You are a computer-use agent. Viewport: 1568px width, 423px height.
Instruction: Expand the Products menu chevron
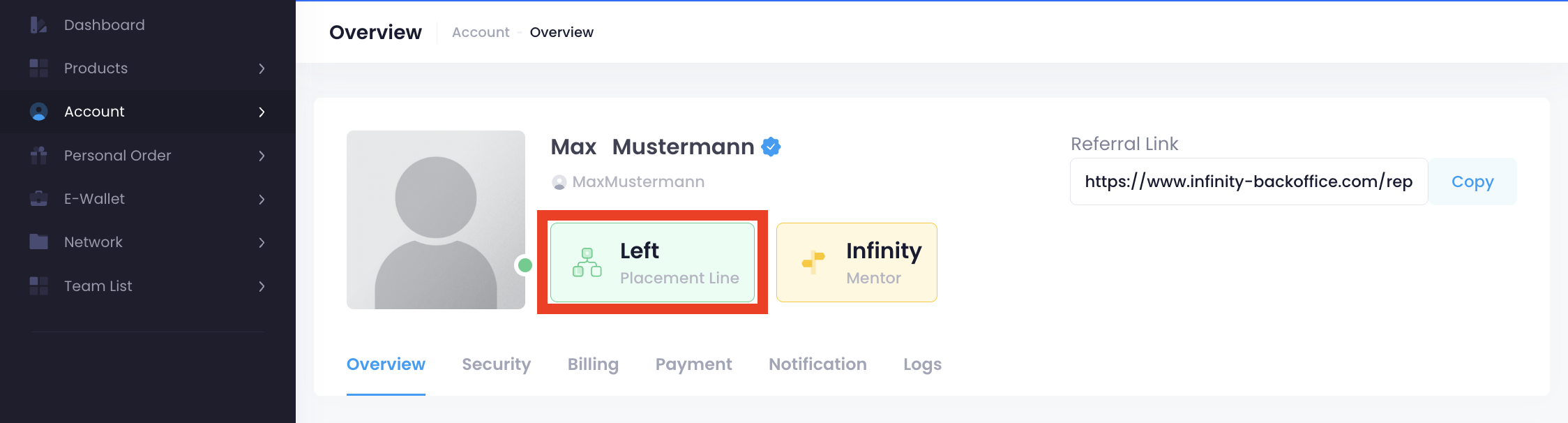pos(262,68)
